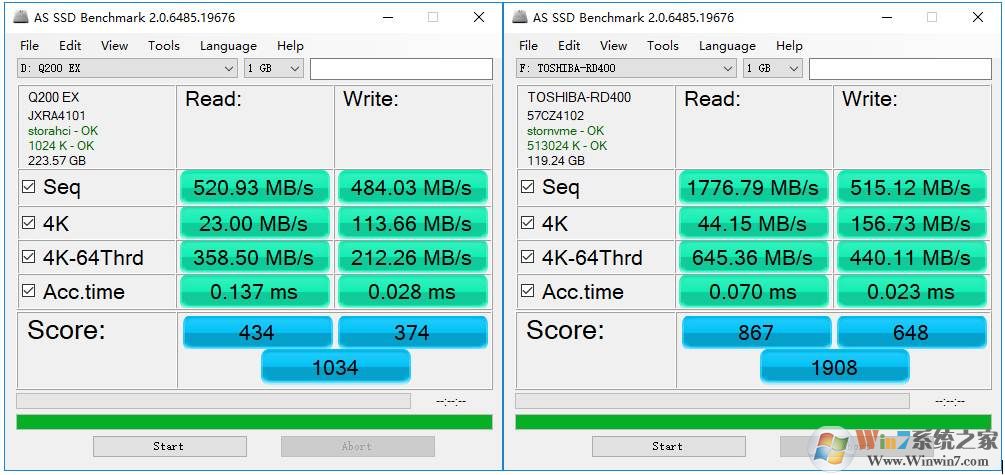Click the green progress bar in TOSHIBA-RD400 window
Image resolution: width=1005 pixels, height=475 pixels.
pos(753,422)
